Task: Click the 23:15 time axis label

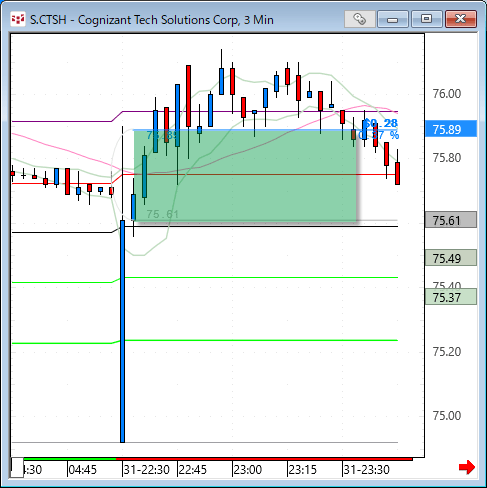Action: pos(303,470)
